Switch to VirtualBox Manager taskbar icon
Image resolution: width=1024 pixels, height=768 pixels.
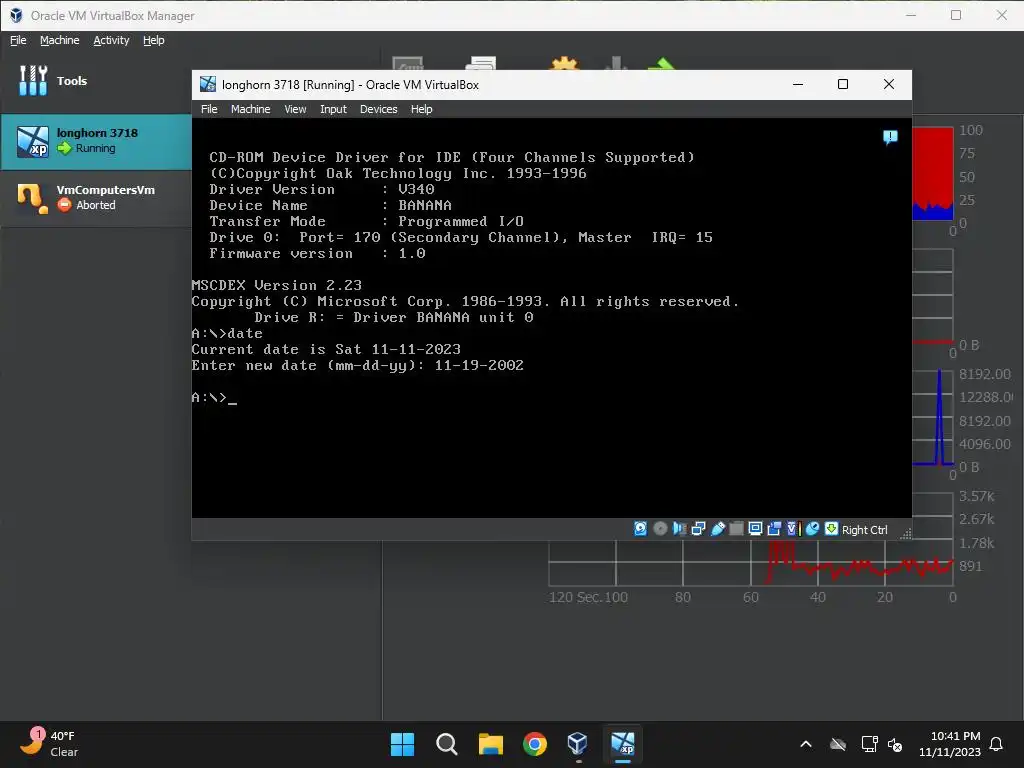tap(578, 744)
